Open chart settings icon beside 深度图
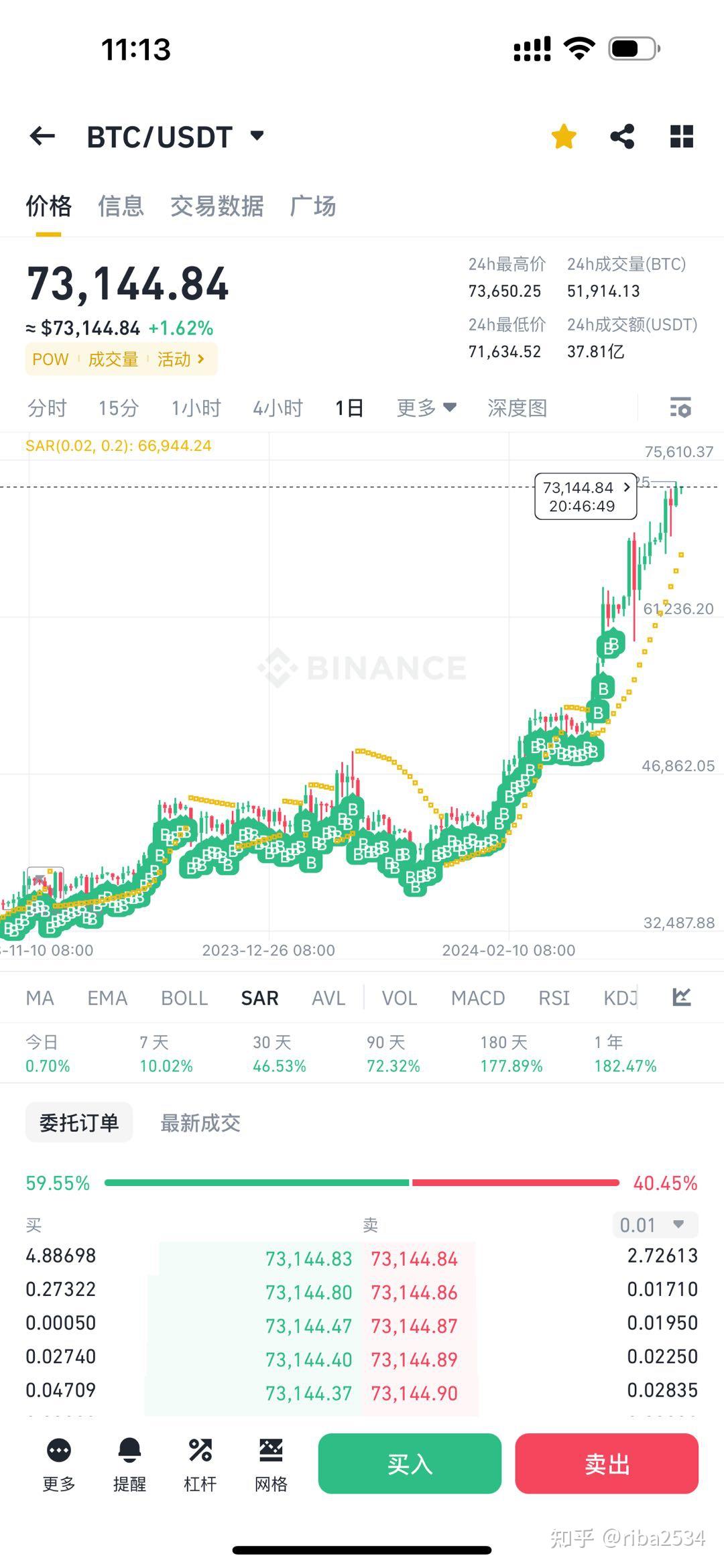Screen dimensions: 724x1568 (x=680, y=408)
